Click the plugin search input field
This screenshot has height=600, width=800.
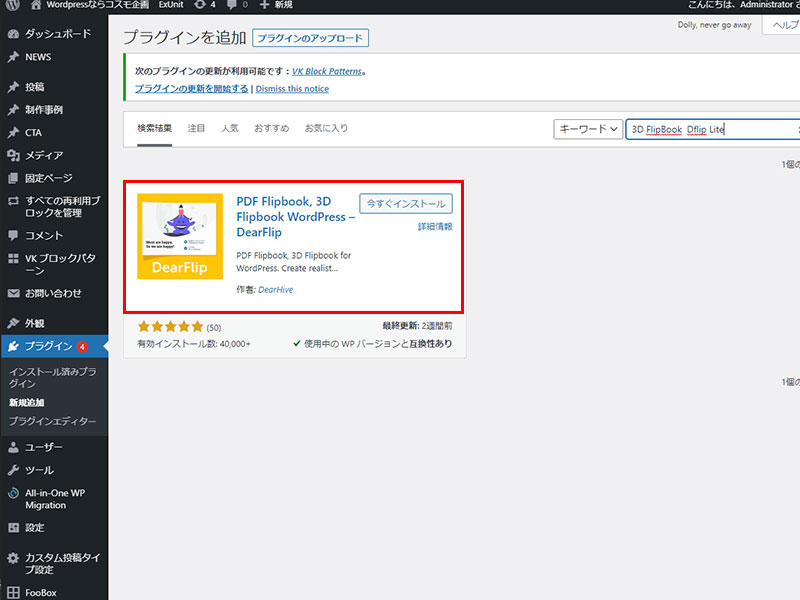click(x=710, y=129)
